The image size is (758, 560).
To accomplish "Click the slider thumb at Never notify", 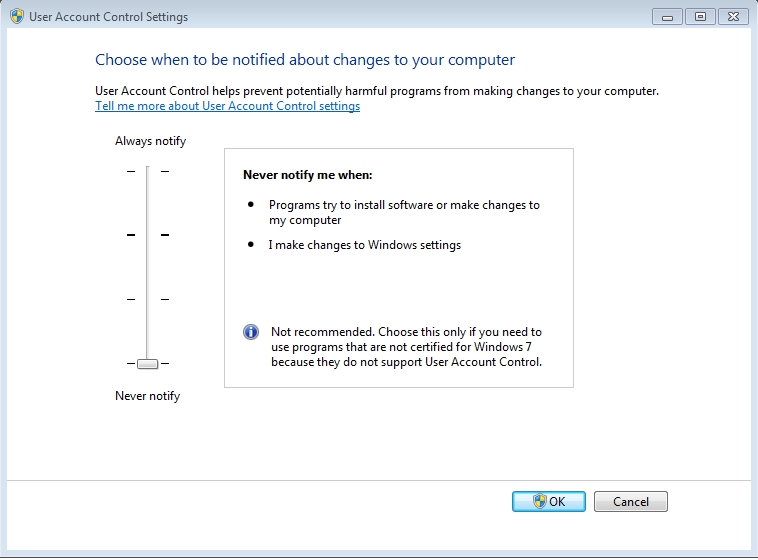I will [x=147, y=364].
